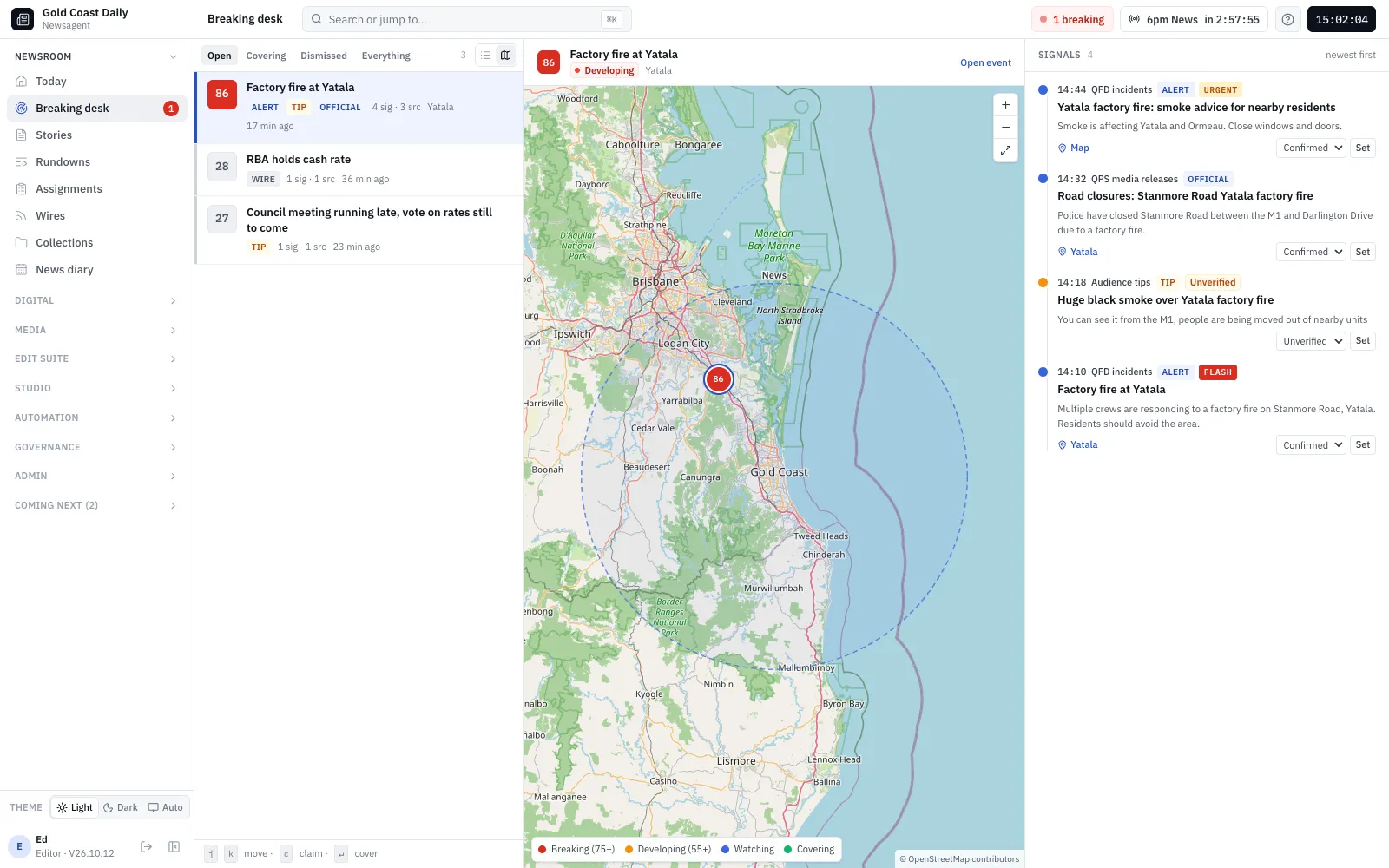Open Collections in sidebar
Image resolution: width=1389 pixels, height=868 pixels.
coord(97,243)
